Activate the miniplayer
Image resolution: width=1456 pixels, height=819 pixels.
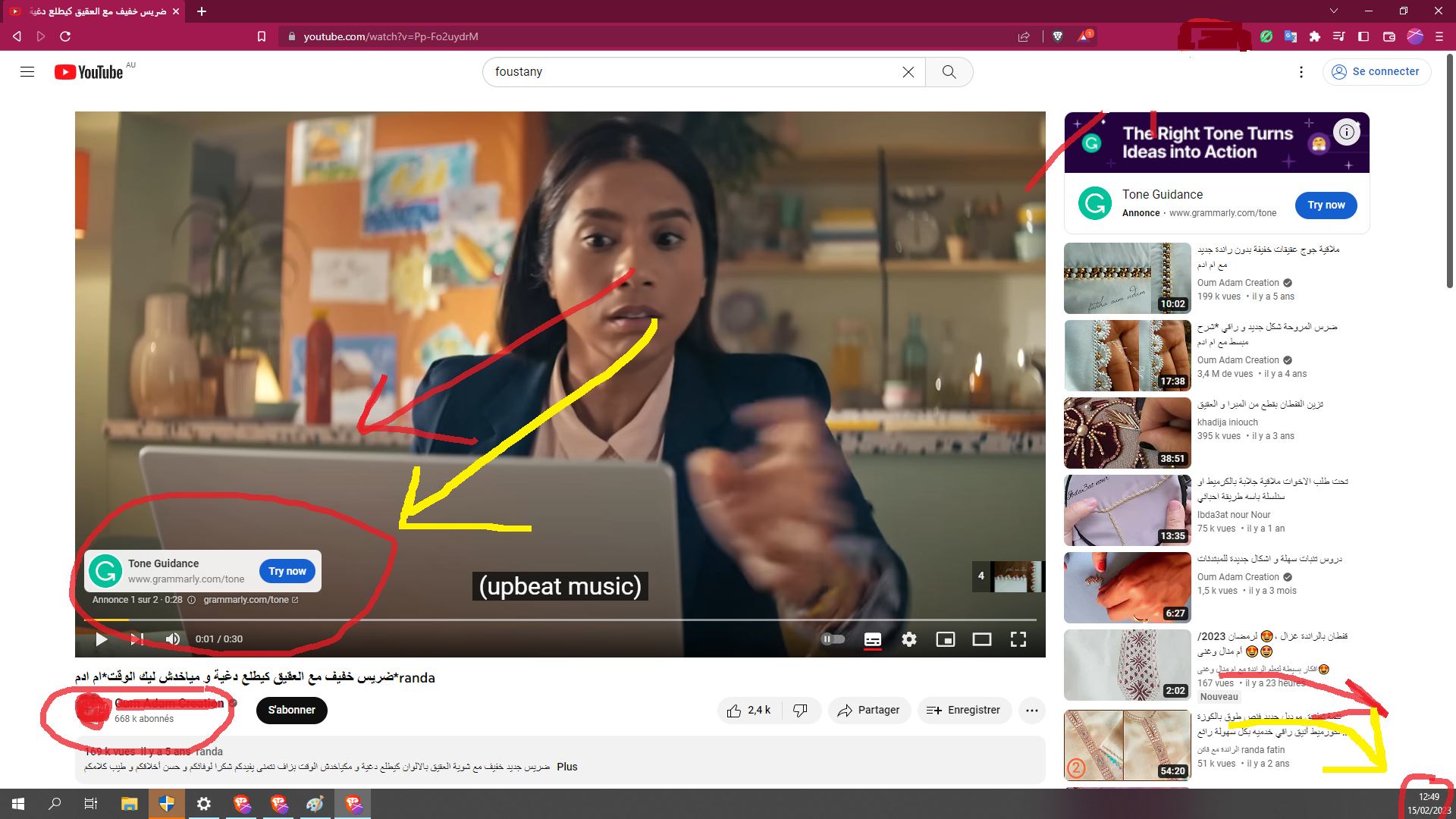(945, 639)
